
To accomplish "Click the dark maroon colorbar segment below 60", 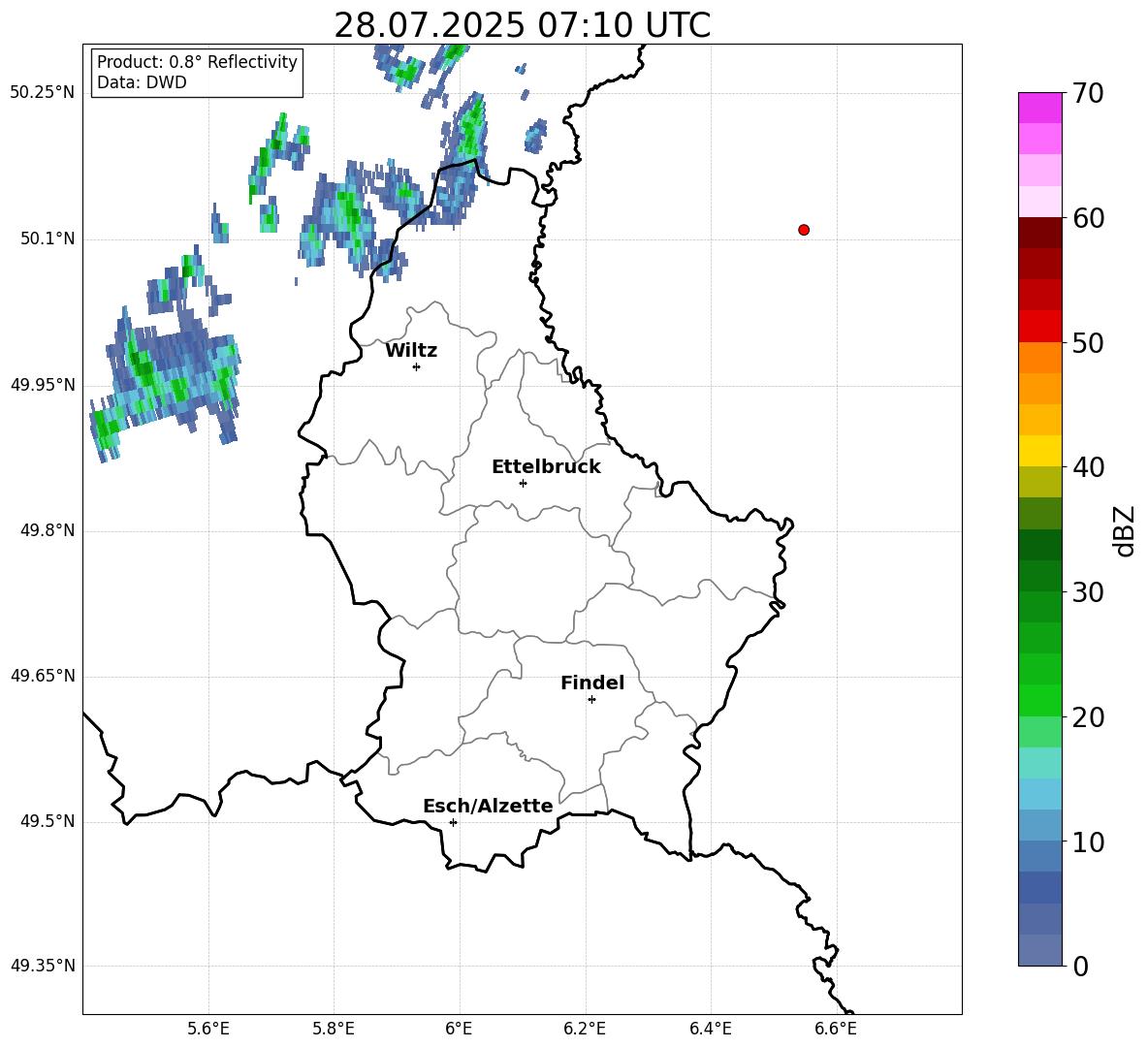I will pos(1039,234).
